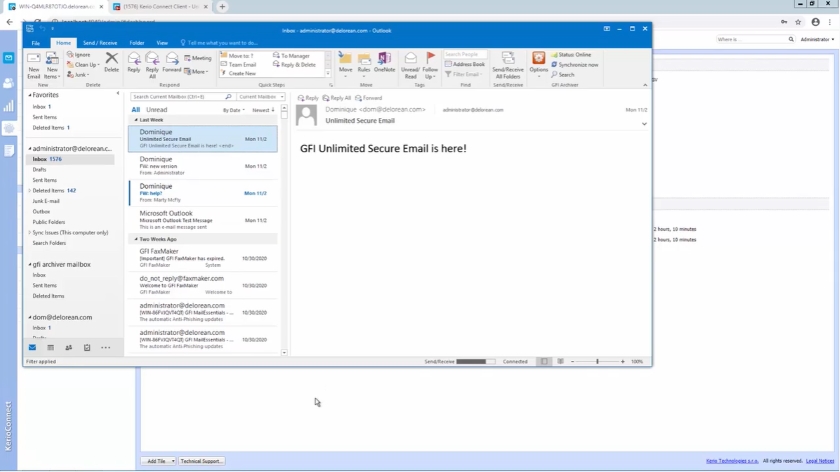Screen dimensions: 840x472
Task: Switch to Reading view in status bar
Action: click(x=560, y=362)
